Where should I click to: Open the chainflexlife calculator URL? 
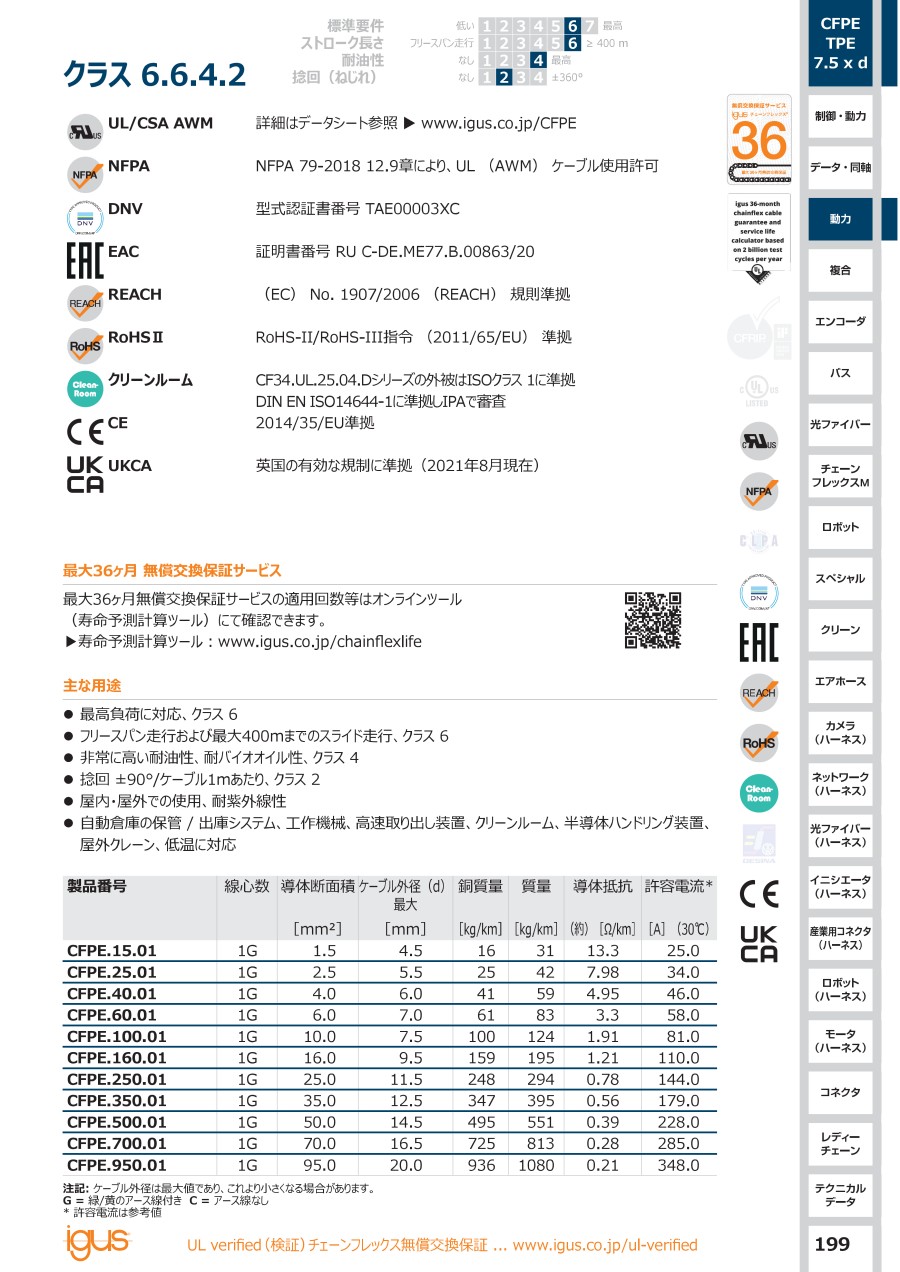319,642
